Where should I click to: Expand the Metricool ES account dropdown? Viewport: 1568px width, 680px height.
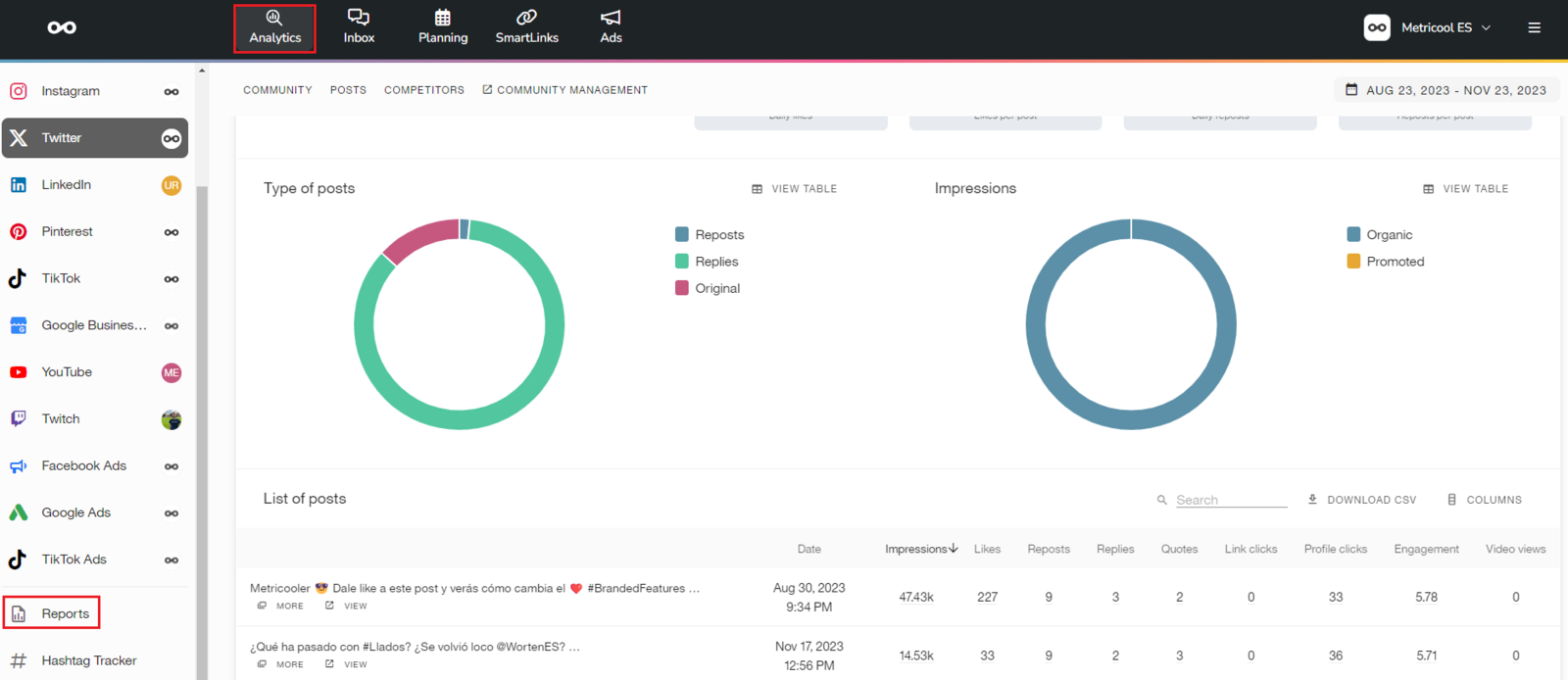click(1445, 27)
